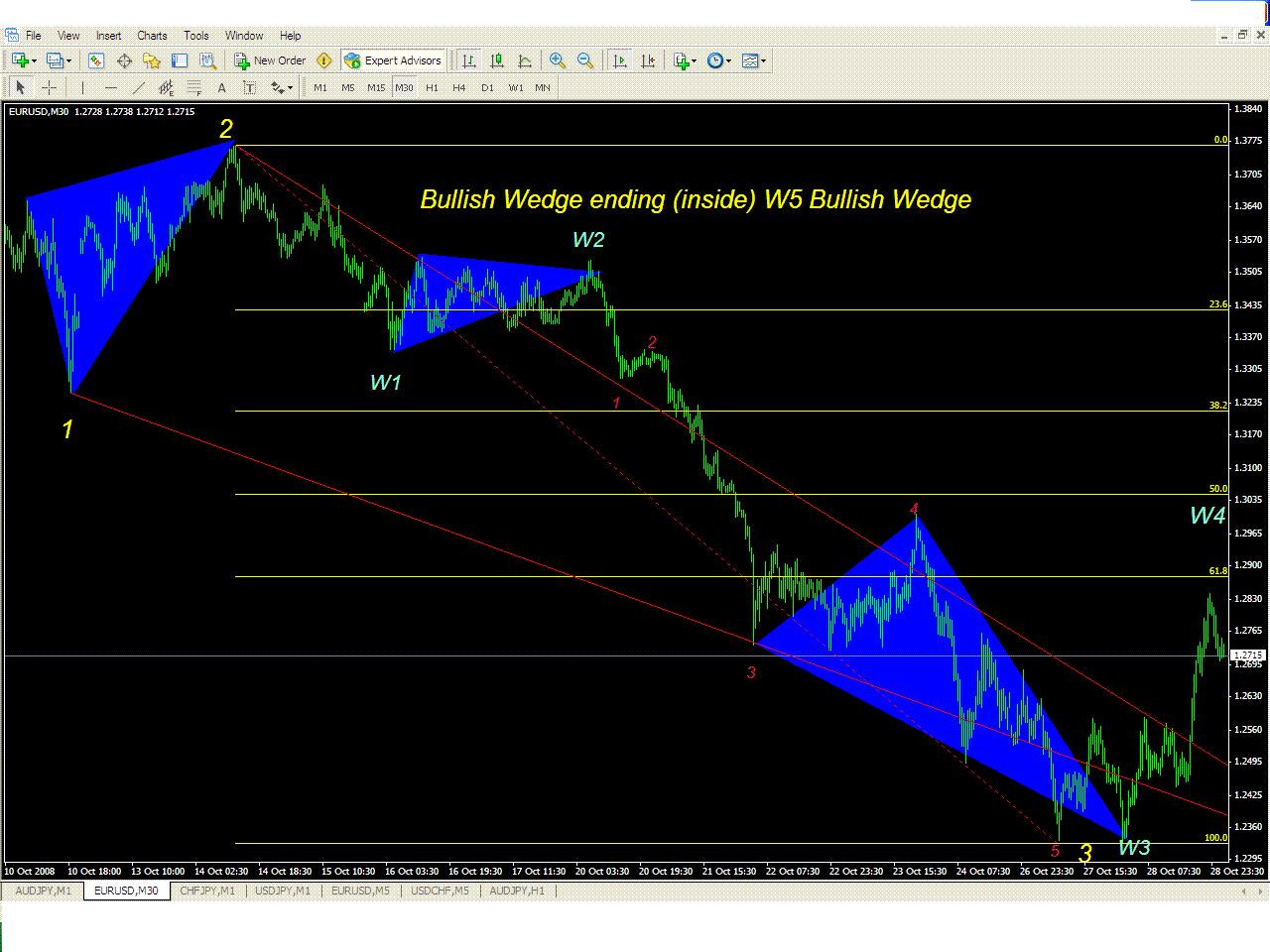Switch timeframe to MN
The image size is (1270, 952).
point(543,87)
